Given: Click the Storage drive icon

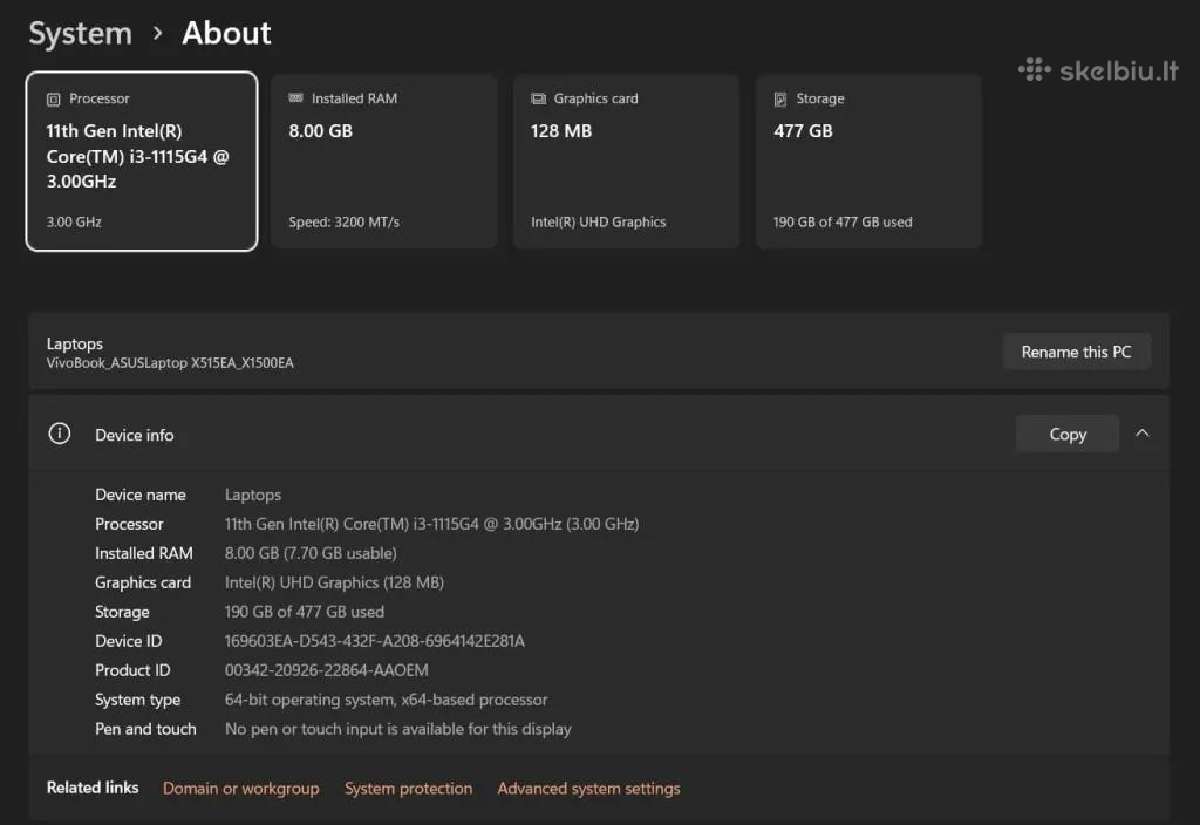Looking at the screenshot, I should coord(781,99).
